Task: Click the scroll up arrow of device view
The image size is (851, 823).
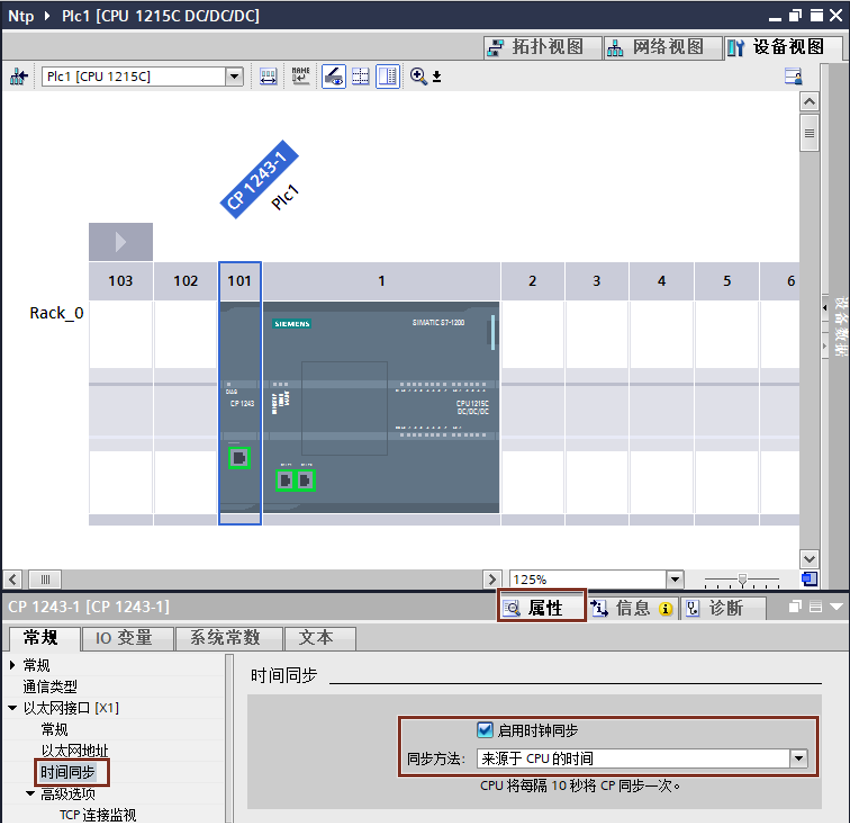Action: [809, 102]
